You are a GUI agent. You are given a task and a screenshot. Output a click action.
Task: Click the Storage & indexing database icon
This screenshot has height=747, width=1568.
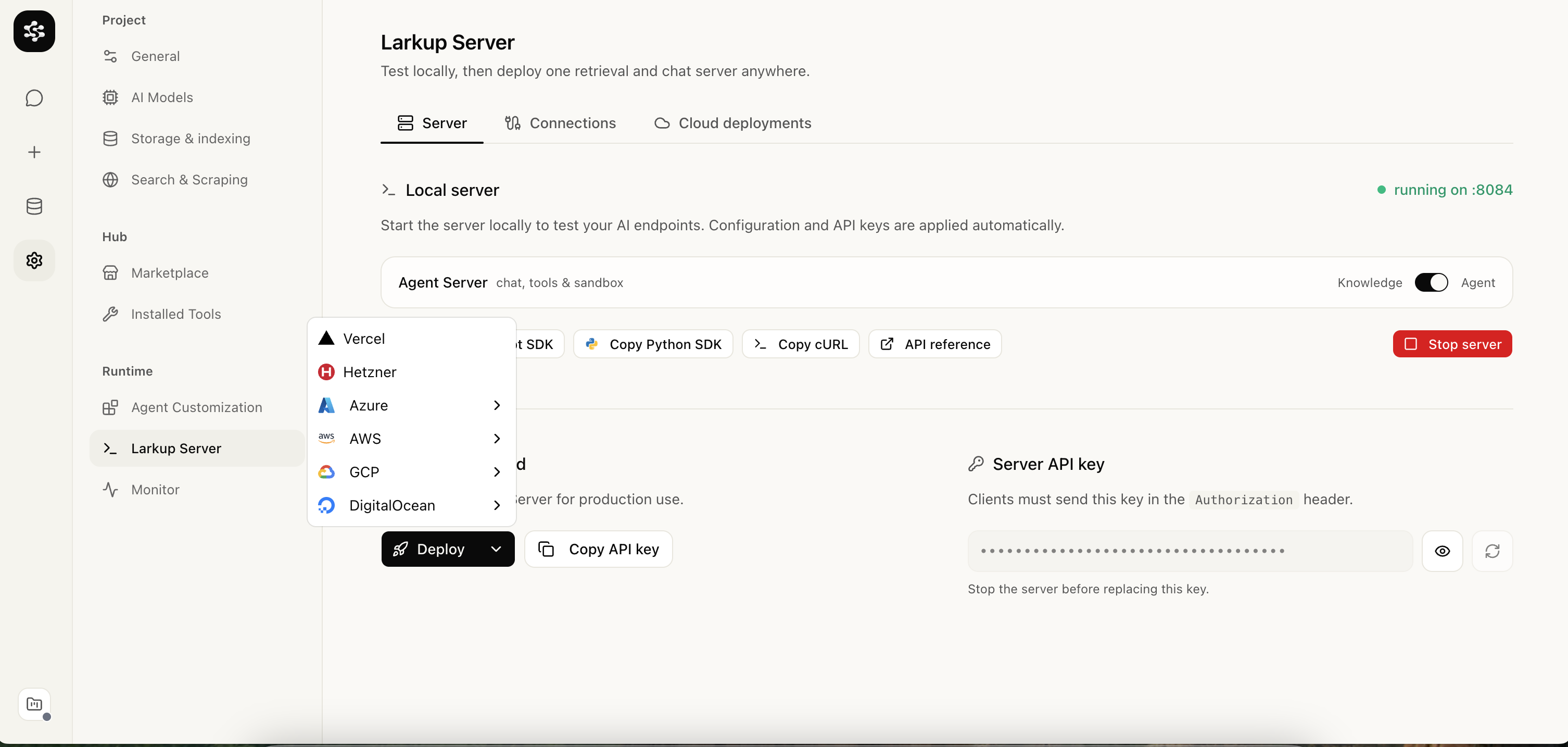click(x=110, y=139)
